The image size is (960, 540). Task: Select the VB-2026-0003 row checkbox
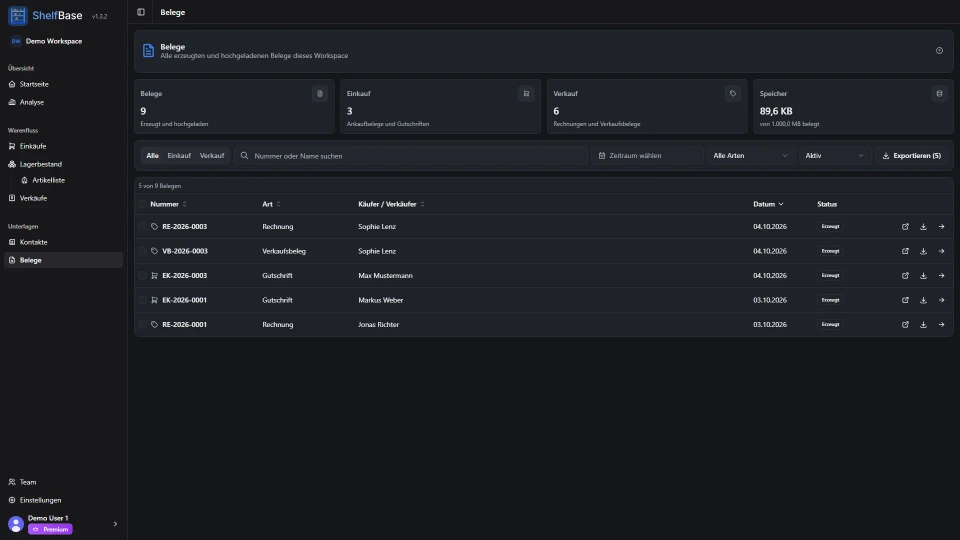143,251
